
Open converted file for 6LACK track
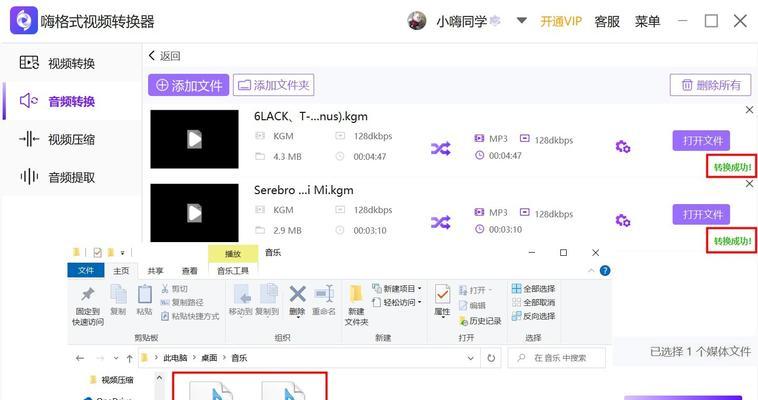701,141
